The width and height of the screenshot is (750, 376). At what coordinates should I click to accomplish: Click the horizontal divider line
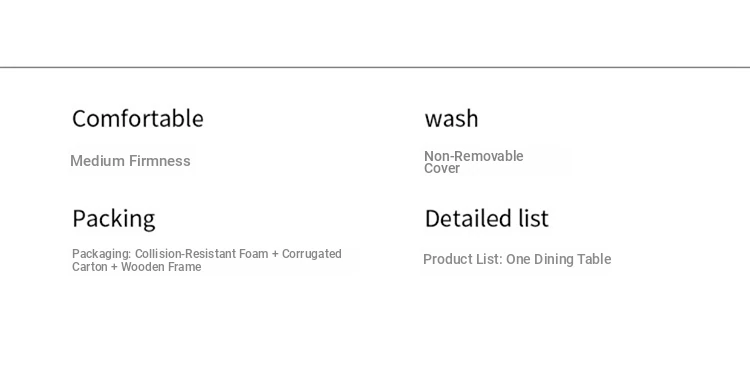tap(375, 67)
